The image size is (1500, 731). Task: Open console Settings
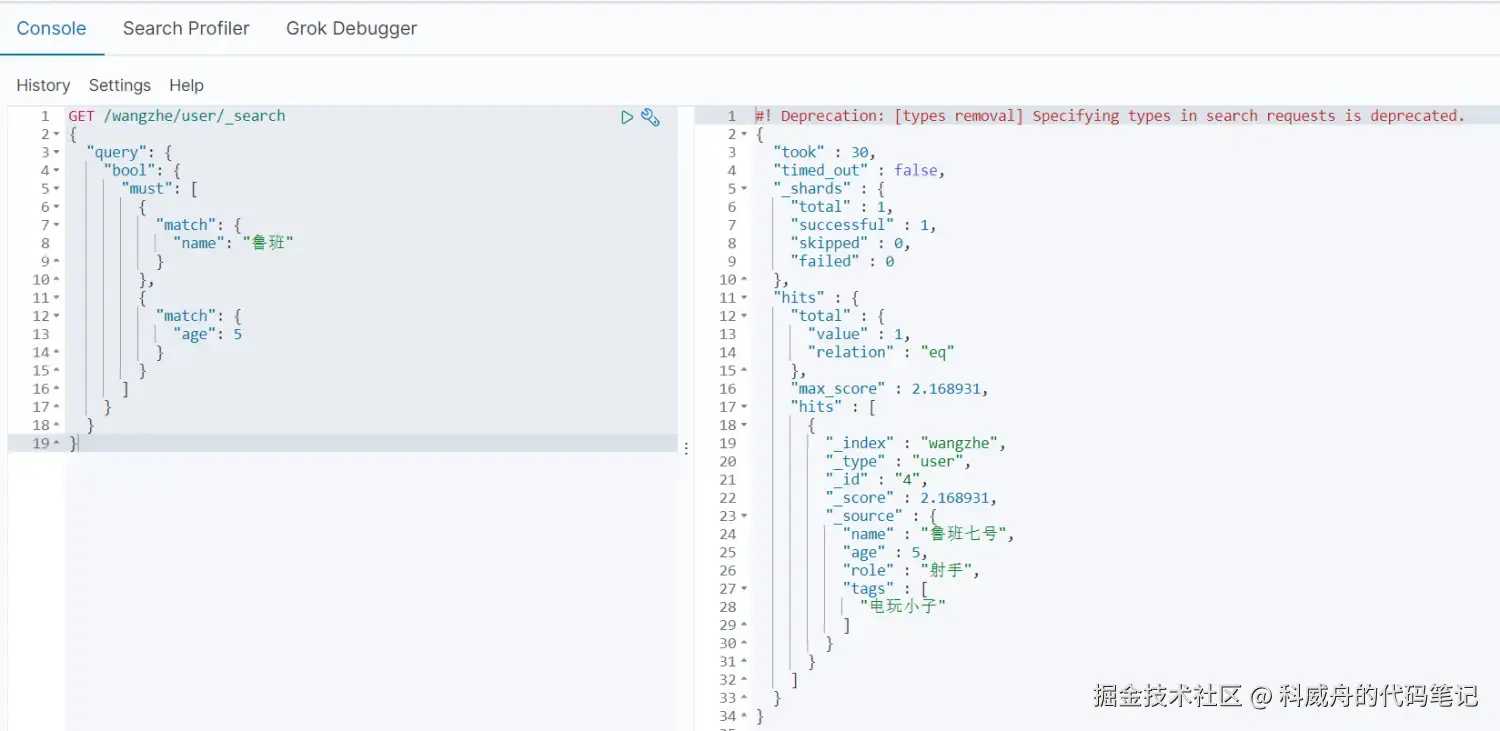click(x=120, y=85)
